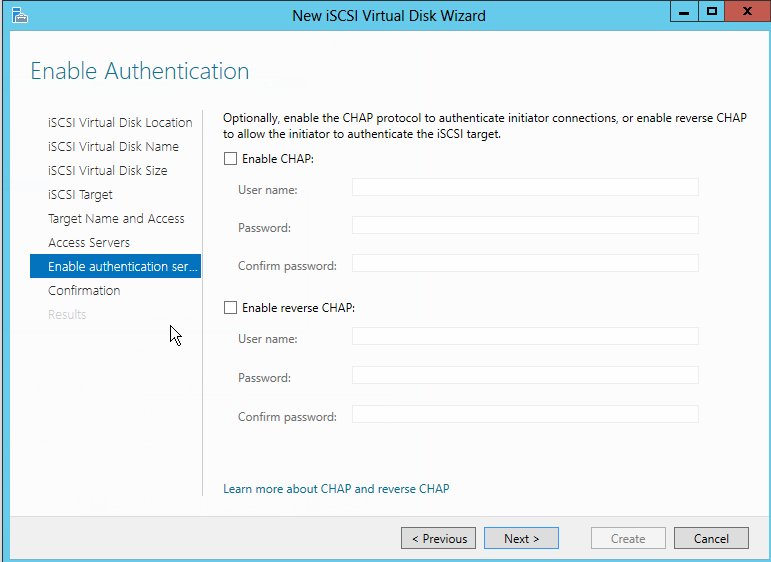Go to the Confirmation step

[84, 290]
